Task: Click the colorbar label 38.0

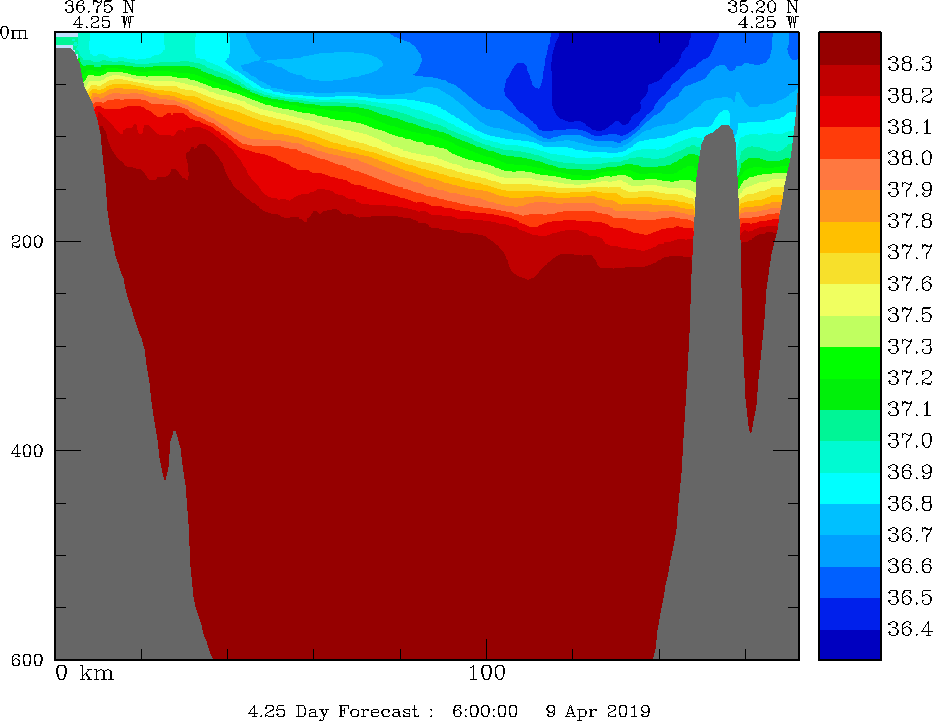Action: click(x=909, y=158)
